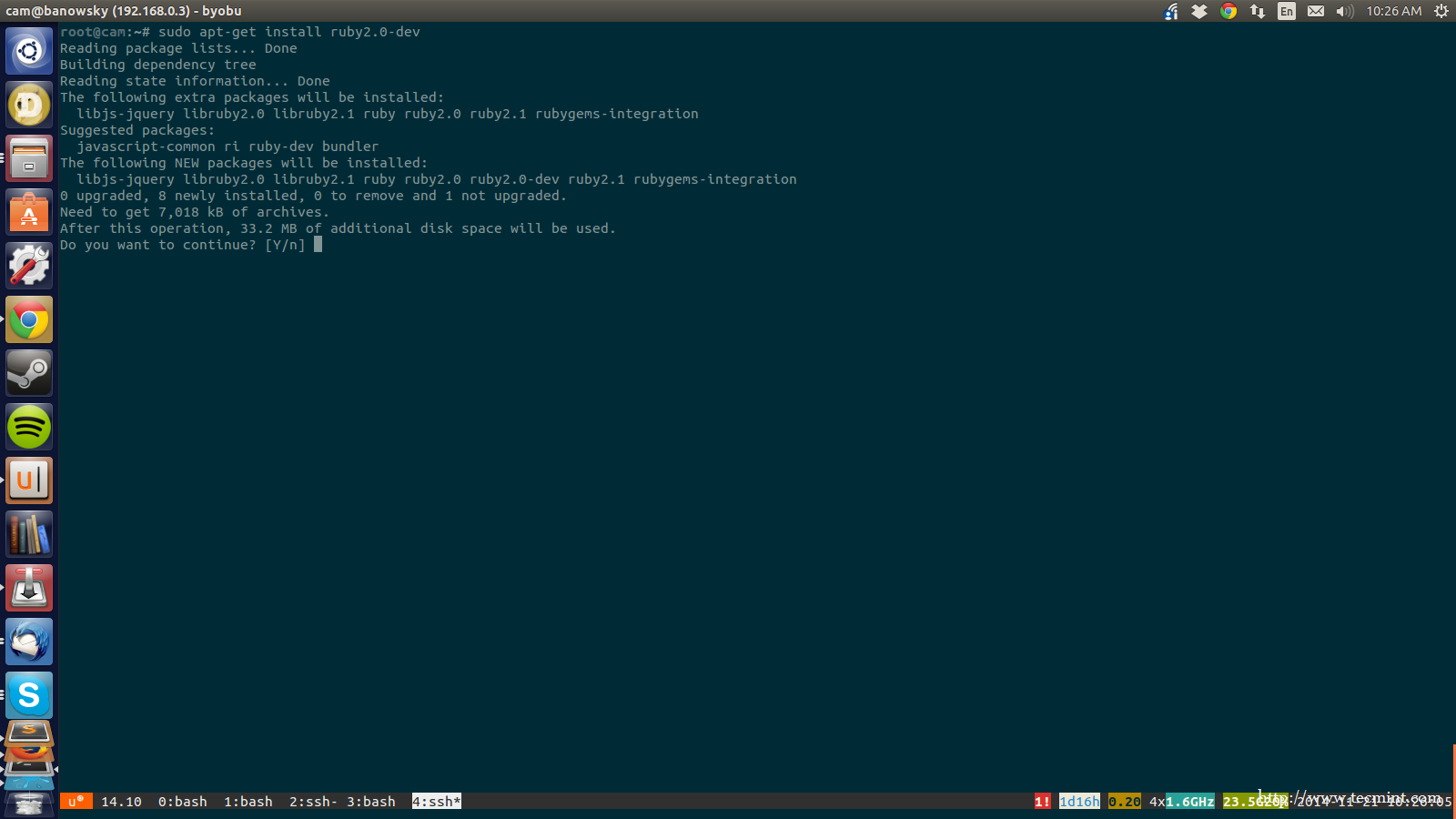
Task: Launch Thunderbird mail from the launcher
Action: click(29, 642)
